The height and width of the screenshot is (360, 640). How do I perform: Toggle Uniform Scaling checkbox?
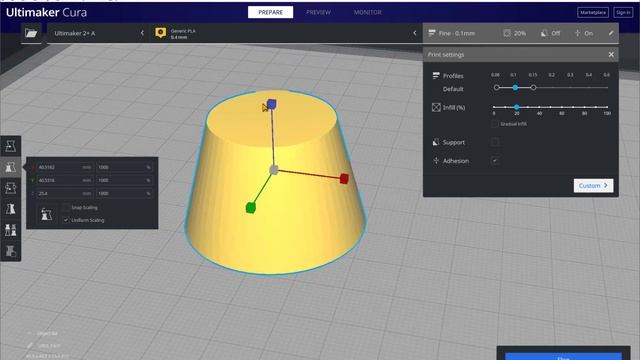click(x=66, y=220)
